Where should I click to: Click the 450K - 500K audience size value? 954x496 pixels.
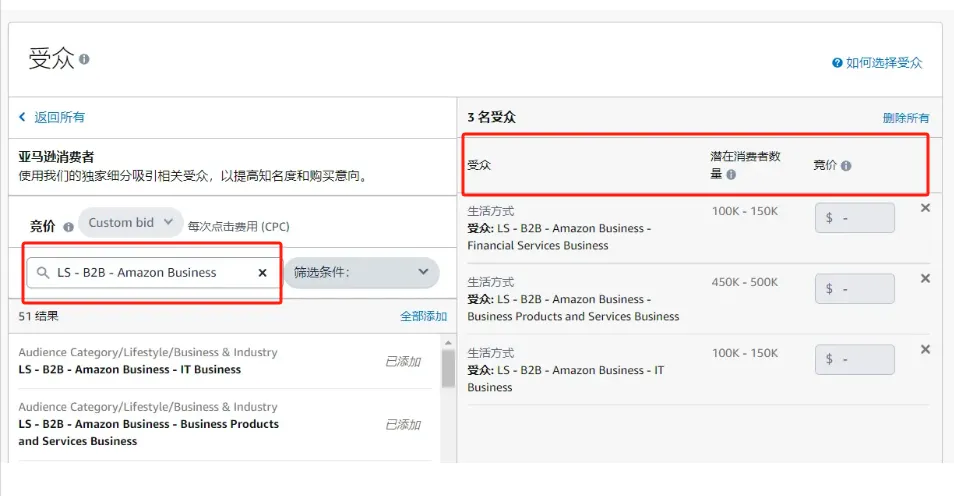[745, 282]
